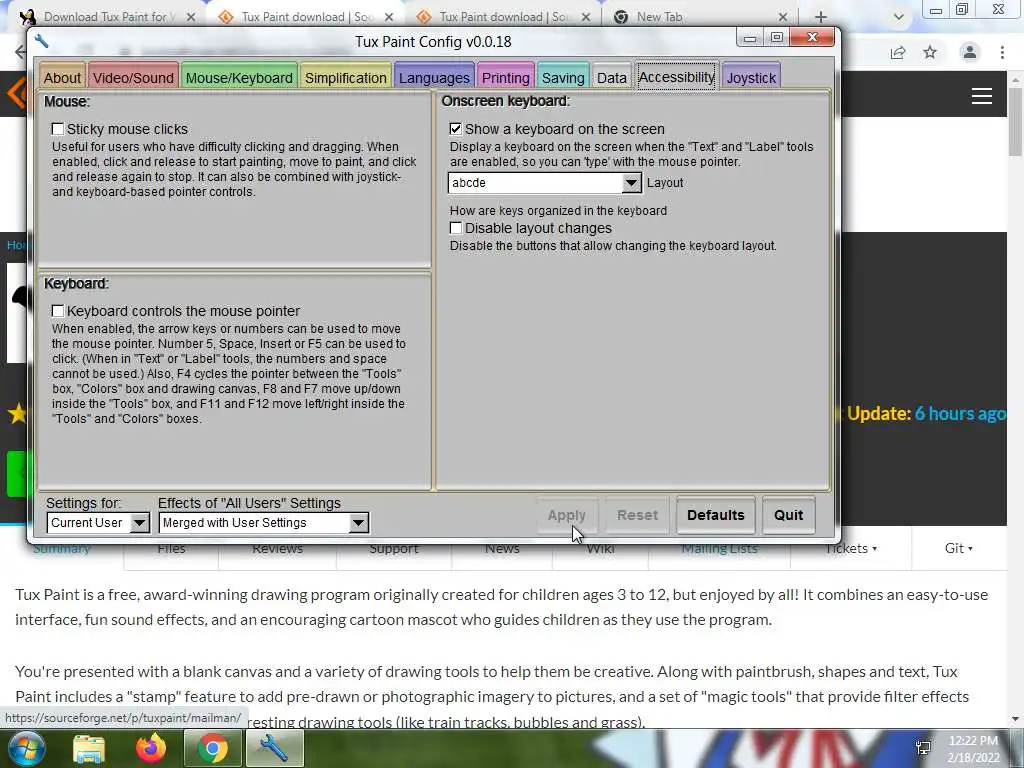1024x768 pixels.
Task: Click the taskbar clock
Action: tap(973, 749)
